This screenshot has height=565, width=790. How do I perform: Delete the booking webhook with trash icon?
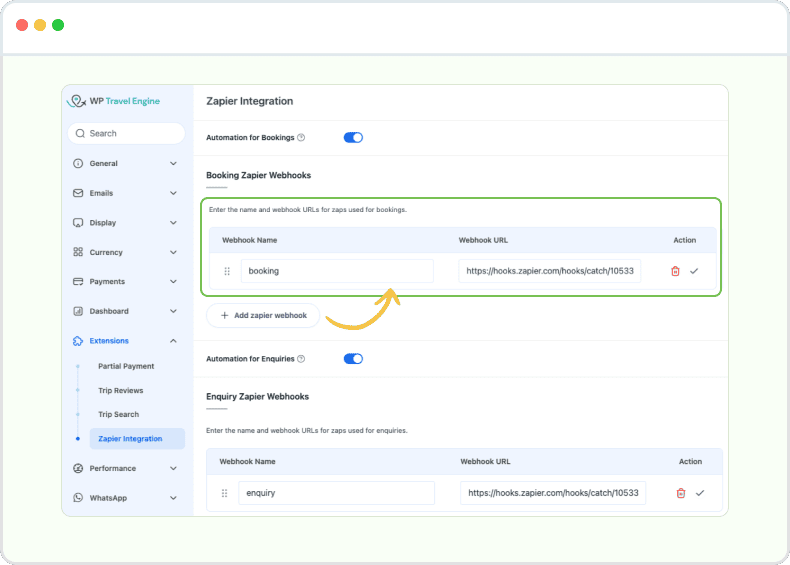[675, 271]
